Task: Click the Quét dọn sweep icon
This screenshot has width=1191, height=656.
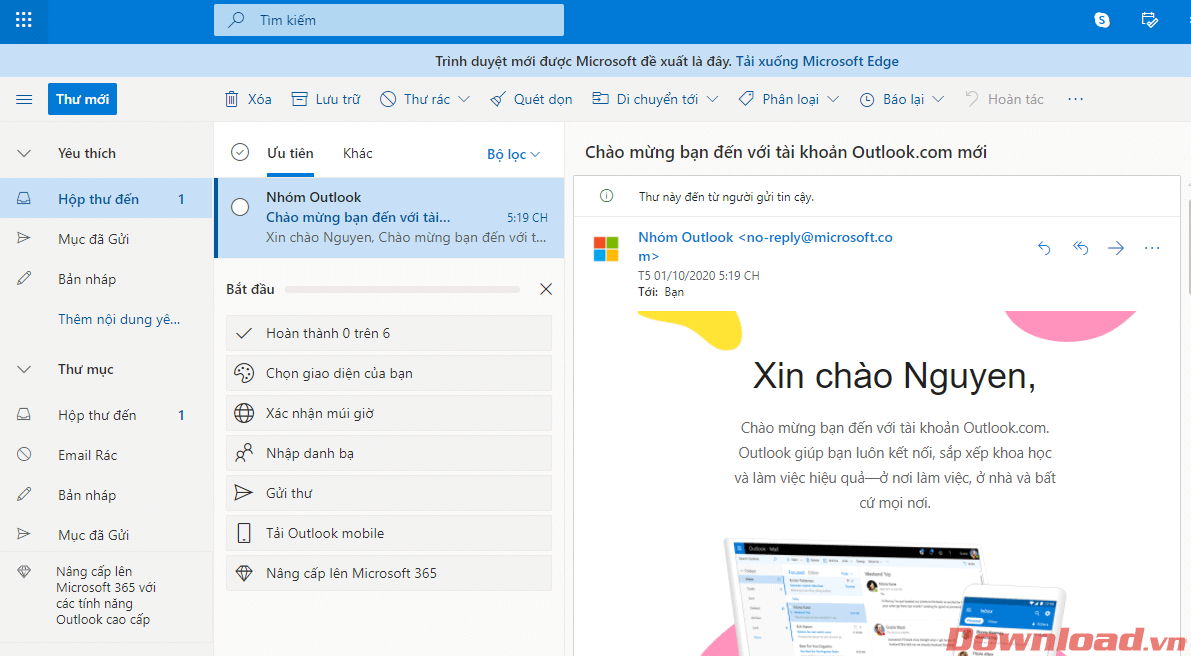Action: (x=498, y=99)
